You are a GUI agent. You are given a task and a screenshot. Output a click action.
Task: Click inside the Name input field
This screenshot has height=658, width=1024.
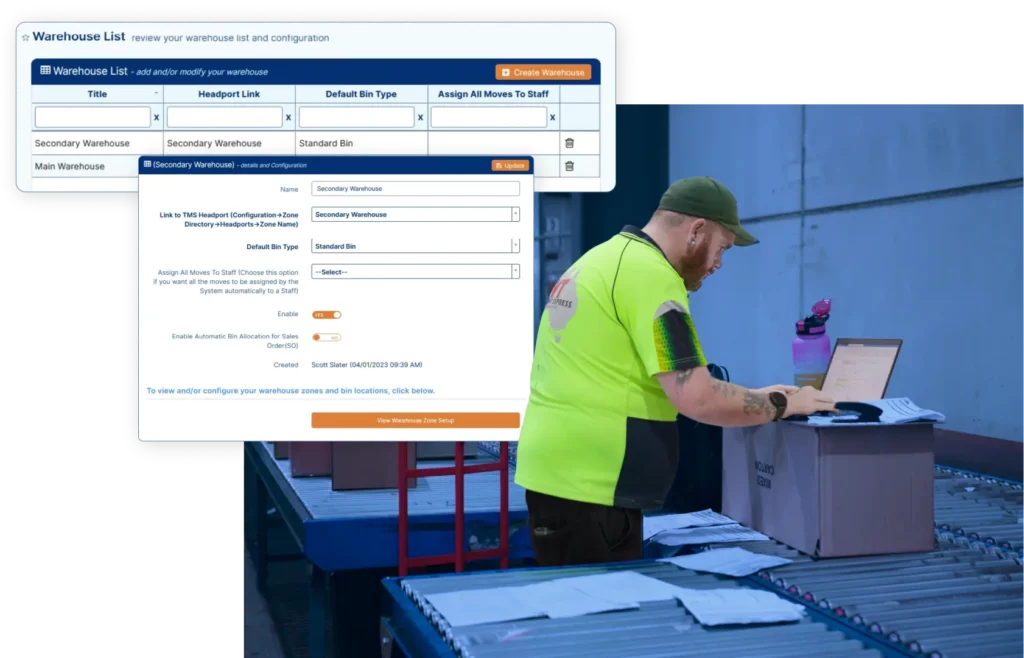tap(415, 188)
